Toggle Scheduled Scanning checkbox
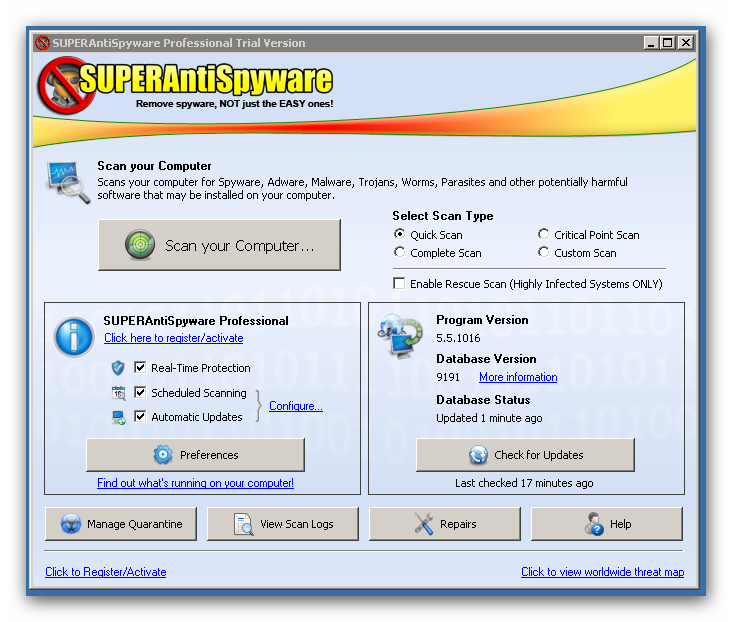Viewport: 732px width, 622px height. point(140,392)
